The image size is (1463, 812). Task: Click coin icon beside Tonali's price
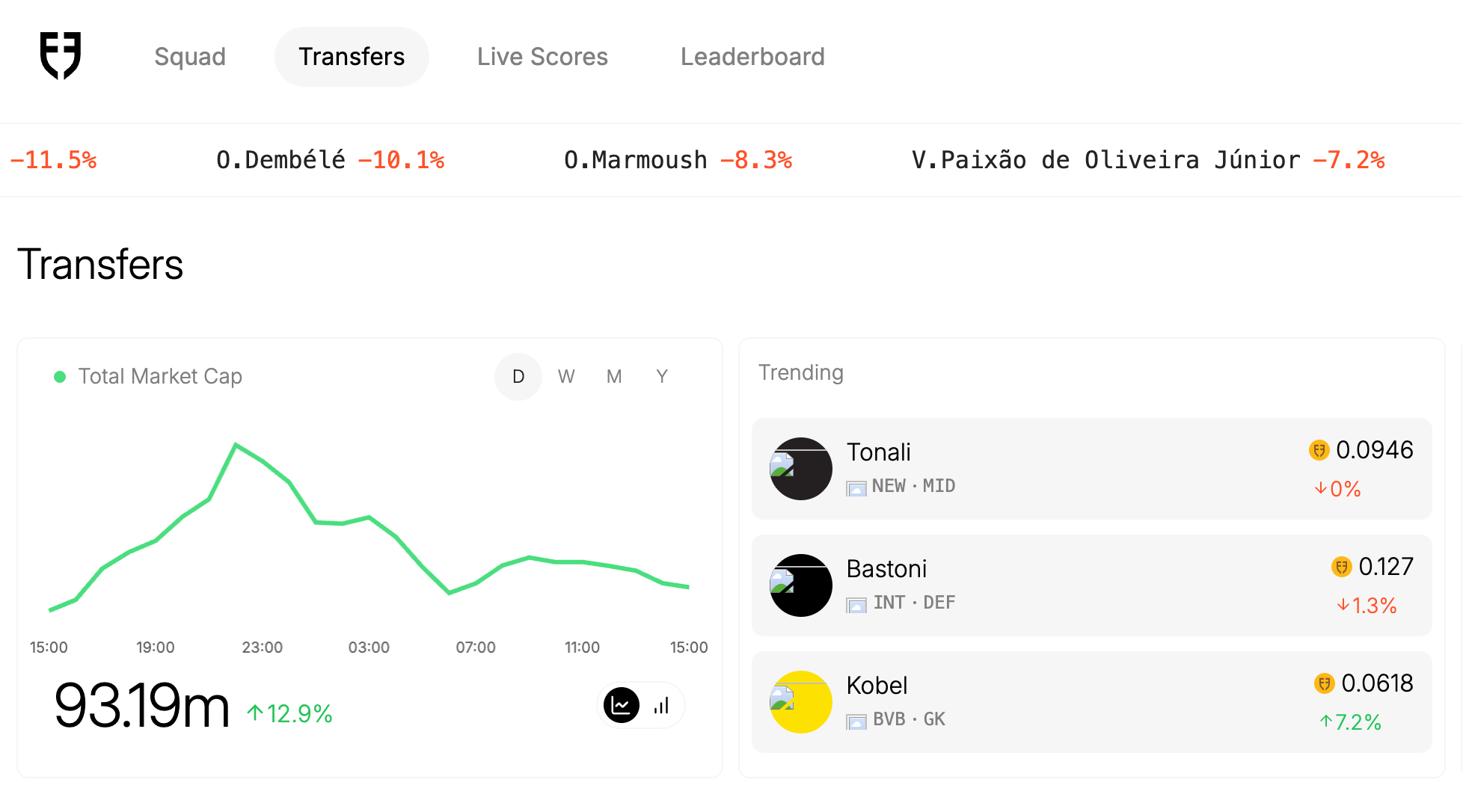pyautogui.click(x=1319, y=450)
